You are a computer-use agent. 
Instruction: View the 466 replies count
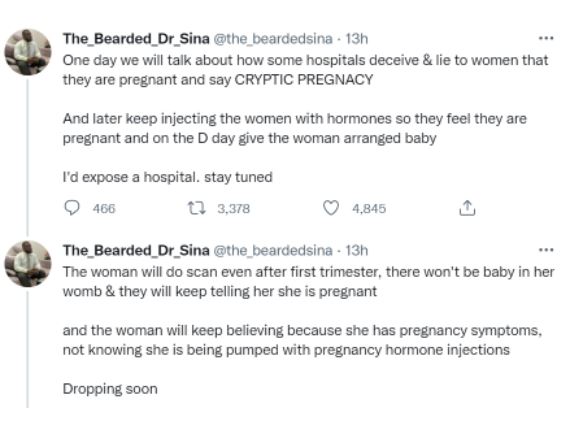pyautogui.click(x=104, y=209)
